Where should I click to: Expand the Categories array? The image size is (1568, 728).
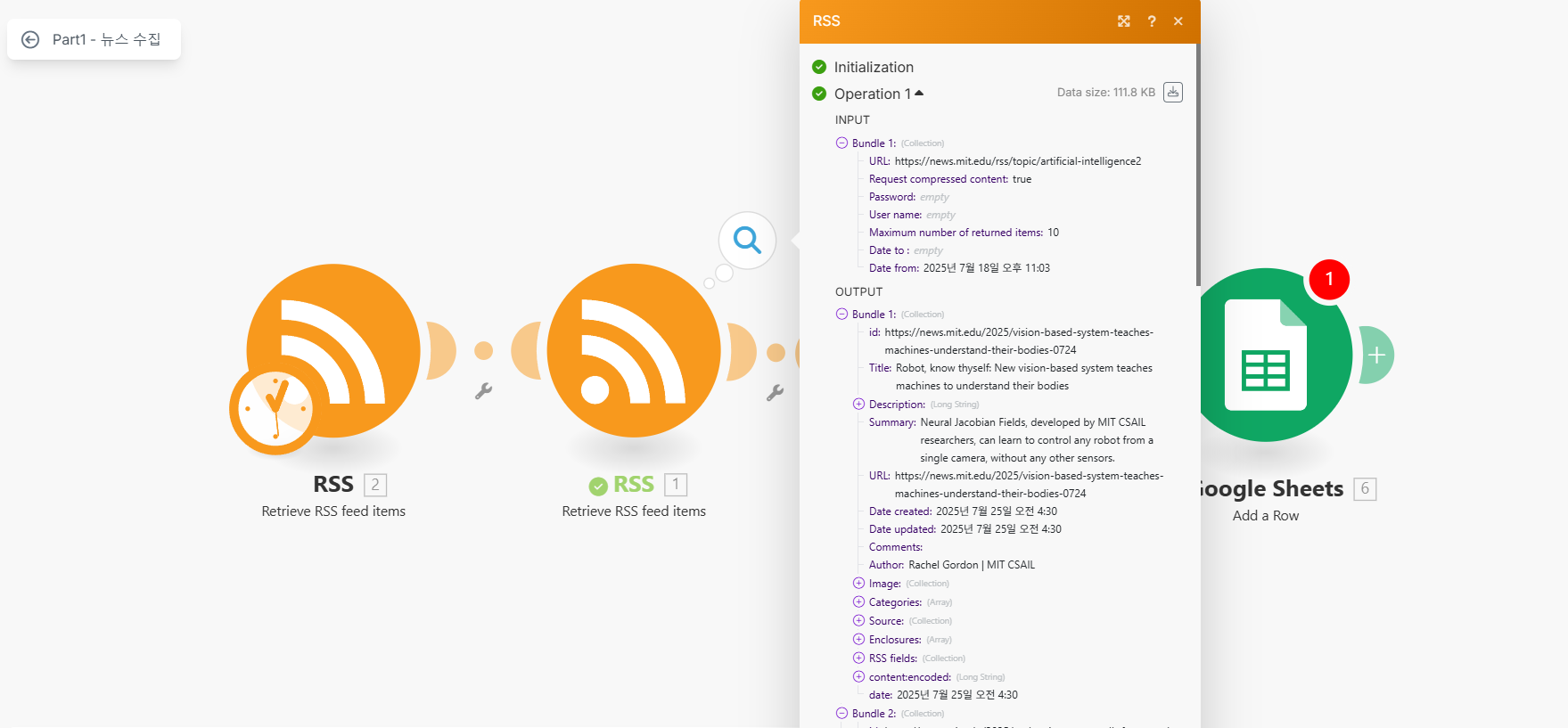click(859, 601)
